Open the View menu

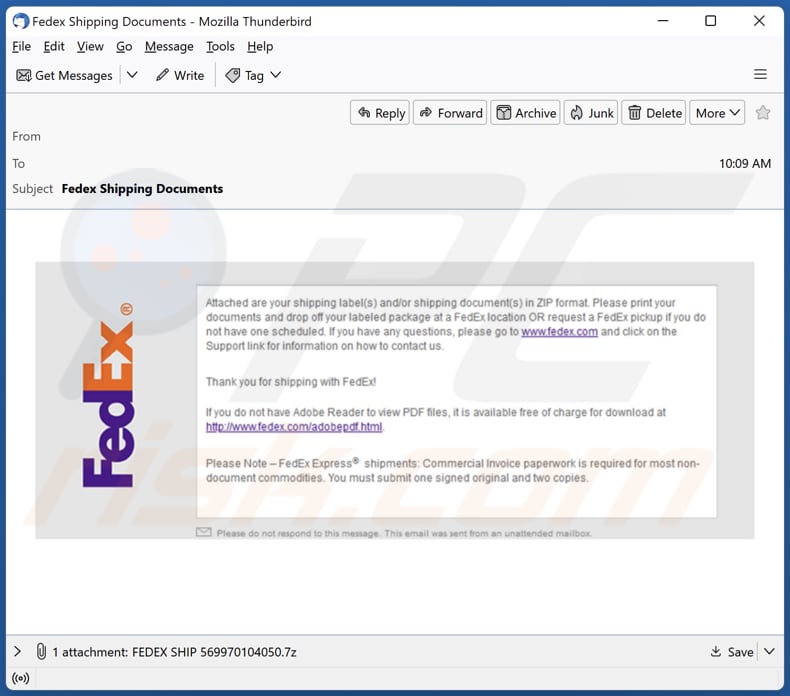90,46
